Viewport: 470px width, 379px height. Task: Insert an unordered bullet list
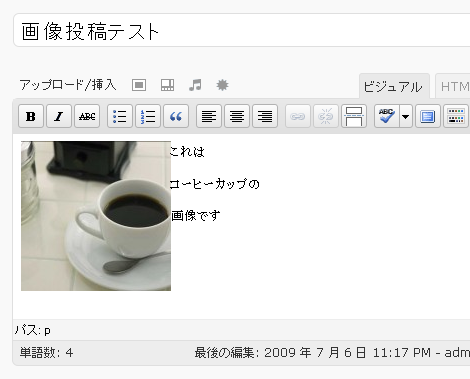click(120, 116)
